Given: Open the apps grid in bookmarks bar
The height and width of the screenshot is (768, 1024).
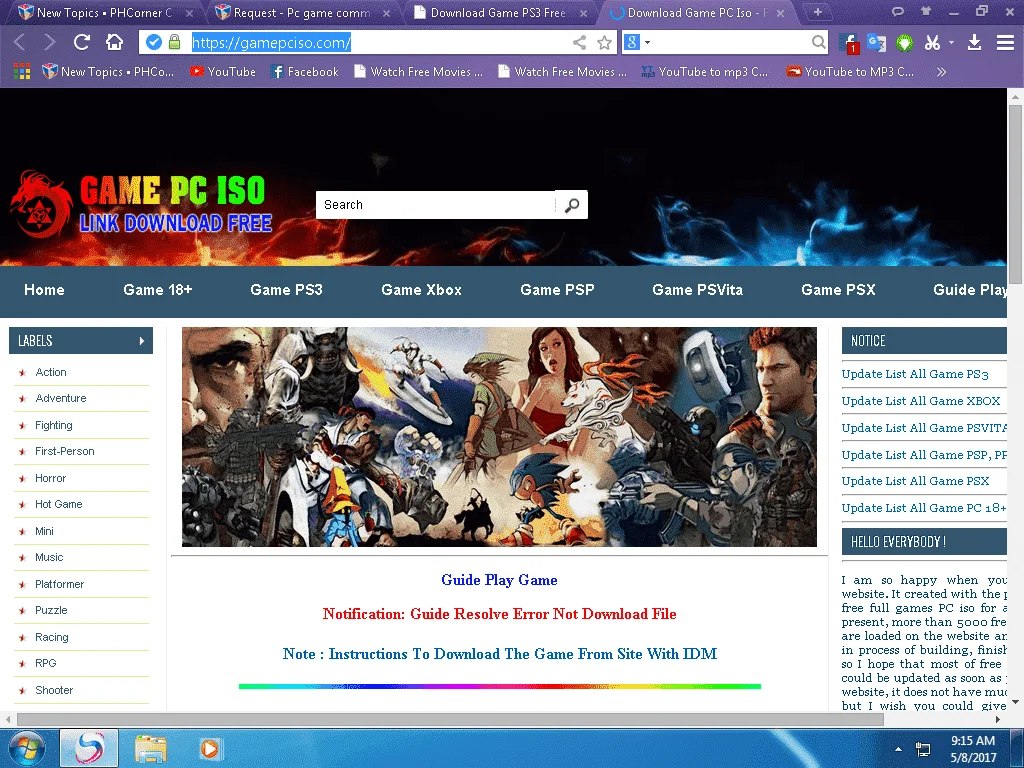Looking at the screenshot, I should coord(22,71).
